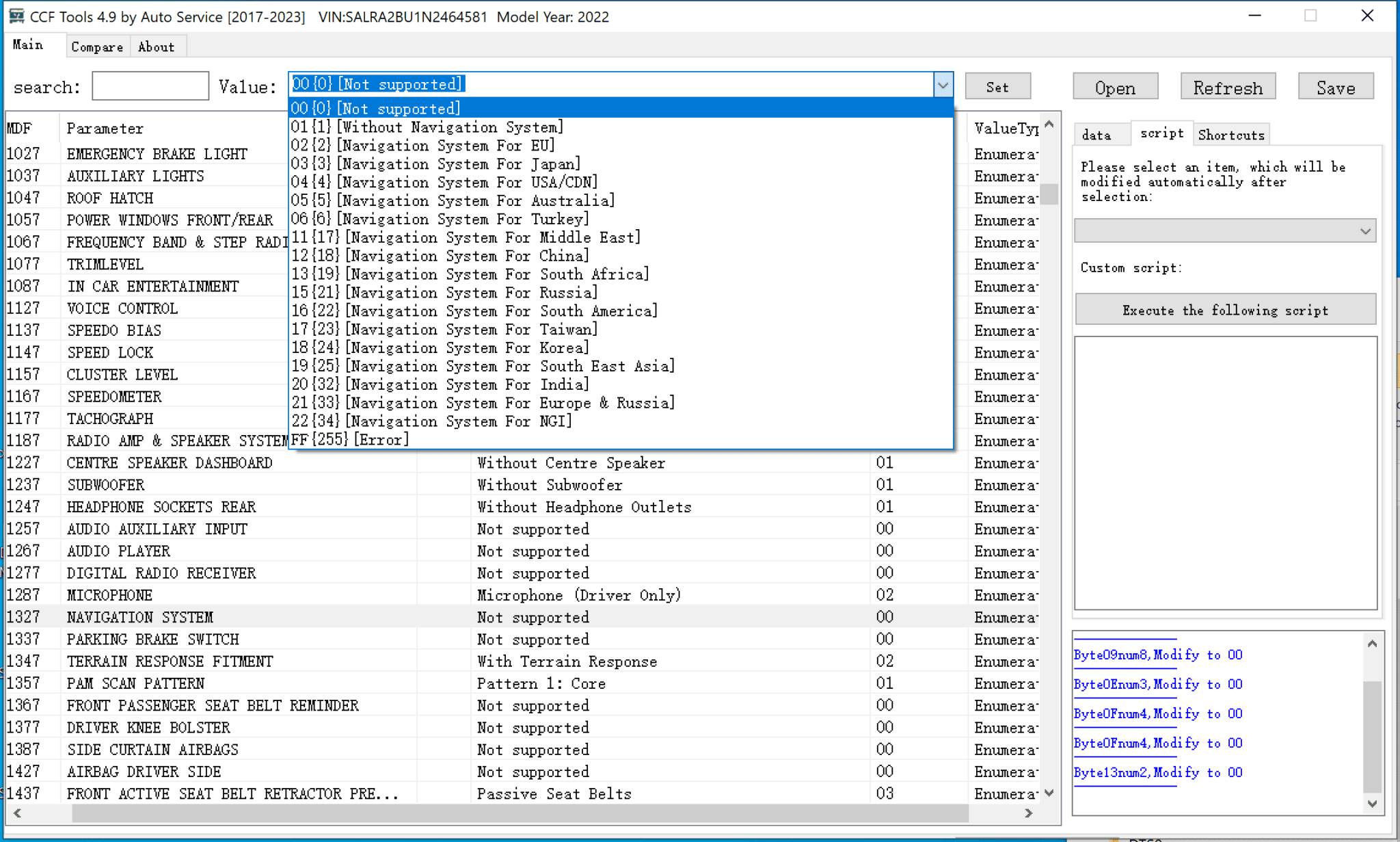
Task: Click the Save button
Action: point(1335,86)
